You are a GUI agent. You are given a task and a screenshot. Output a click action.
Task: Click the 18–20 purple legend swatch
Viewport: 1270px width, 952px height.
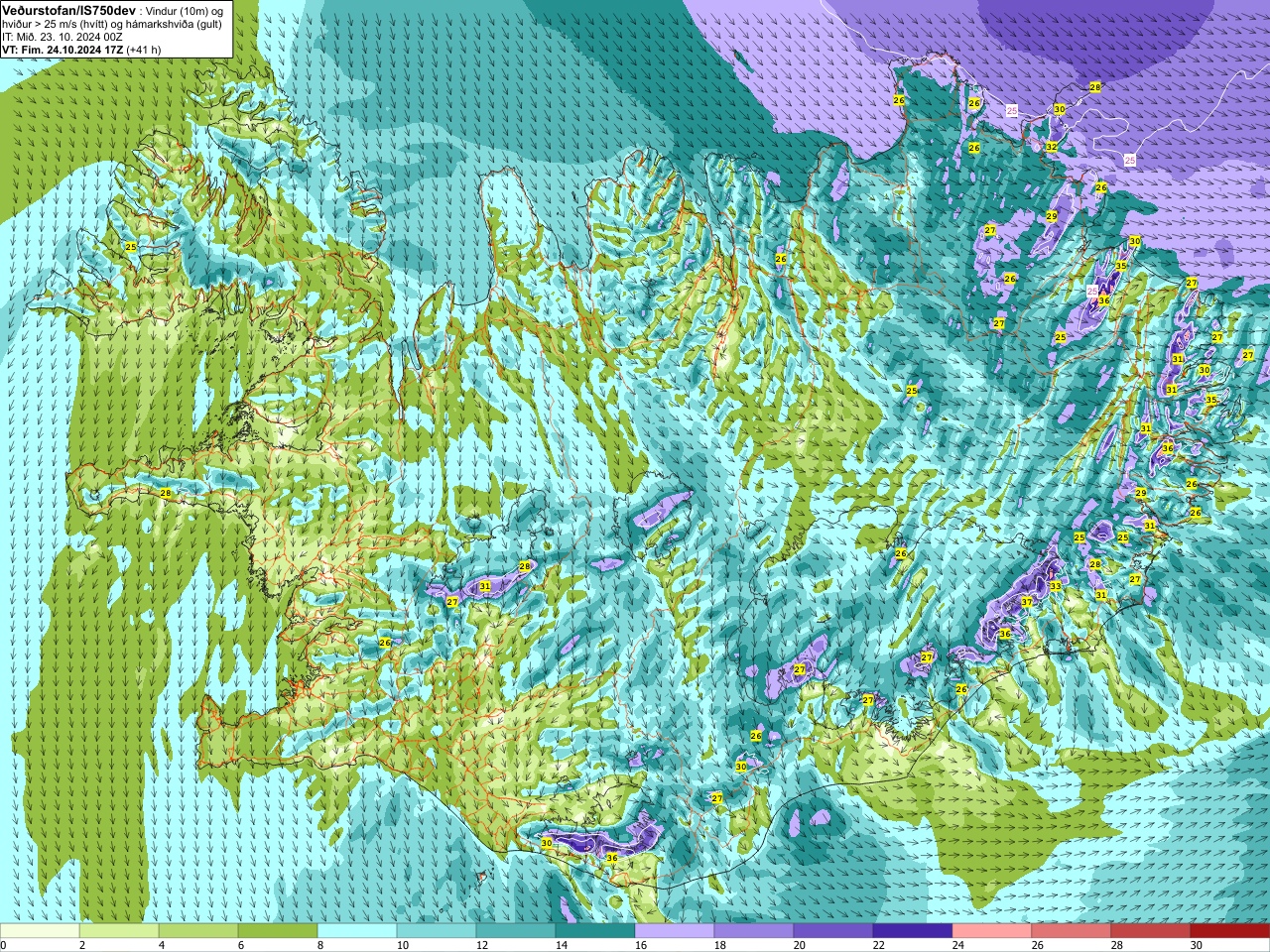tap(754, 931)
